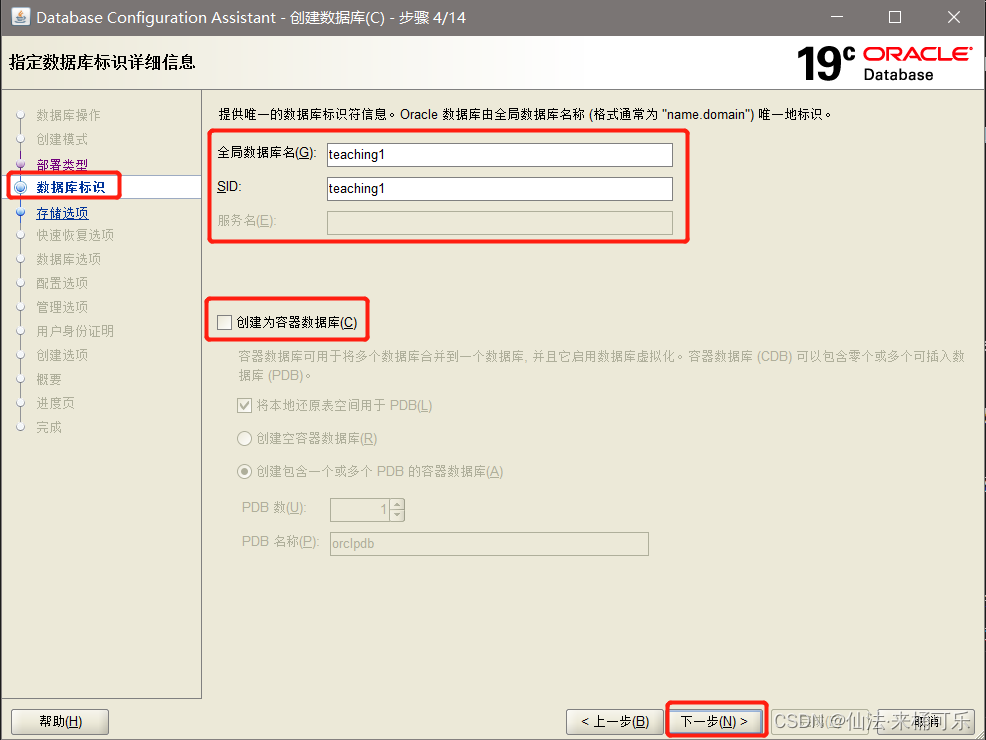Image resolution: width=986 pixels, height=740 pixels.
Task: Click the 数据库操作 step in sidebar
Action: pos(68,115)
